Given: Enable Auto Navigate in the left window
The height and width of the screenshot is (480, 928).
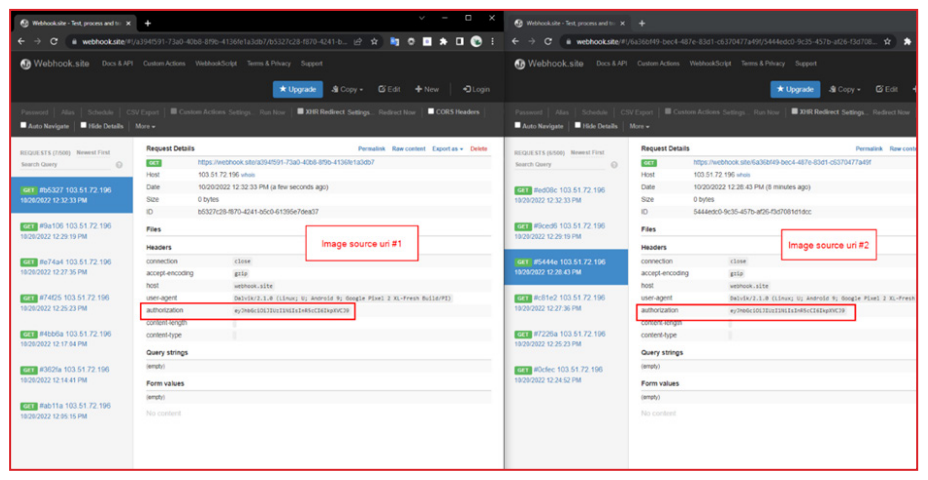Looking at the screenshot, I should tap(24, 125).
